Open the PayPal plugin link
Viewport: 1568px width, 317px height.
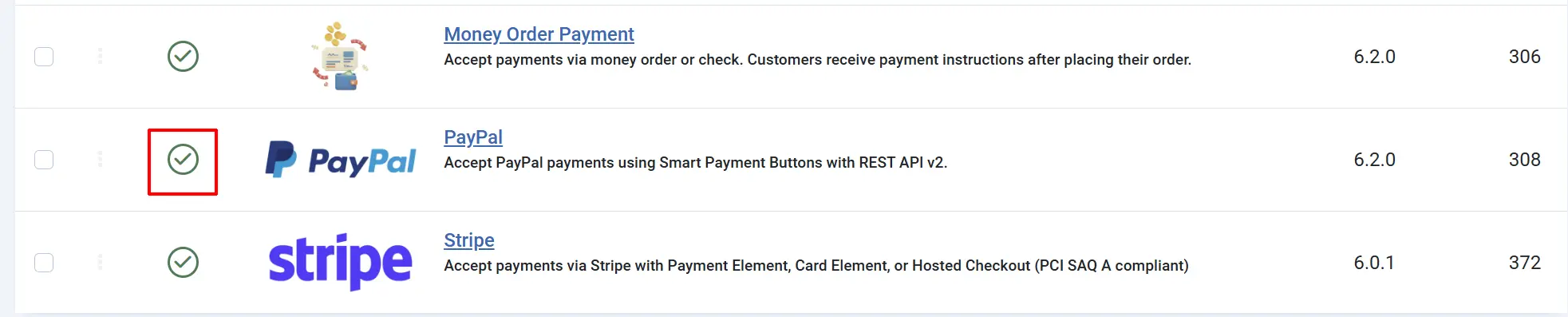click(x=473, y=137)
